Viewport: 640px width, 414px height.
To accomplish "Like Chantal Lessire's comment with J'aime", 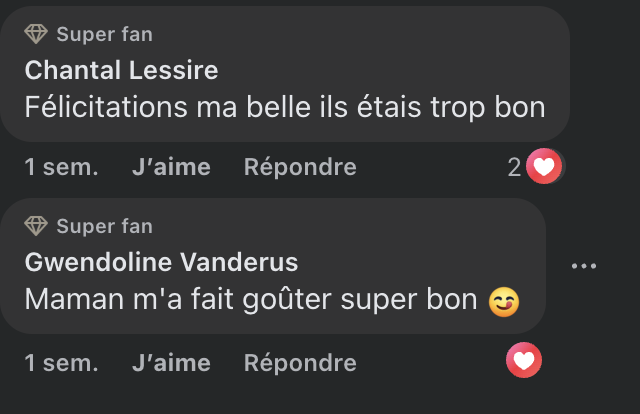I will tap(171, 168).
